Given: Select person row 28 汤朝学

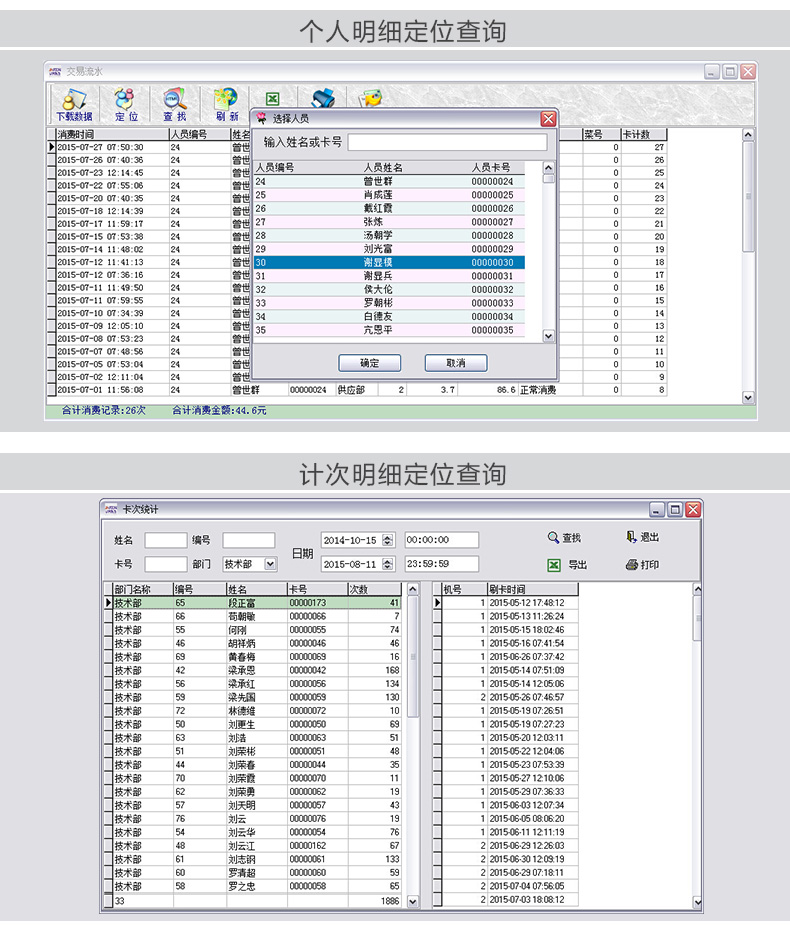Looking at the screenshot, I should (390, 235).
